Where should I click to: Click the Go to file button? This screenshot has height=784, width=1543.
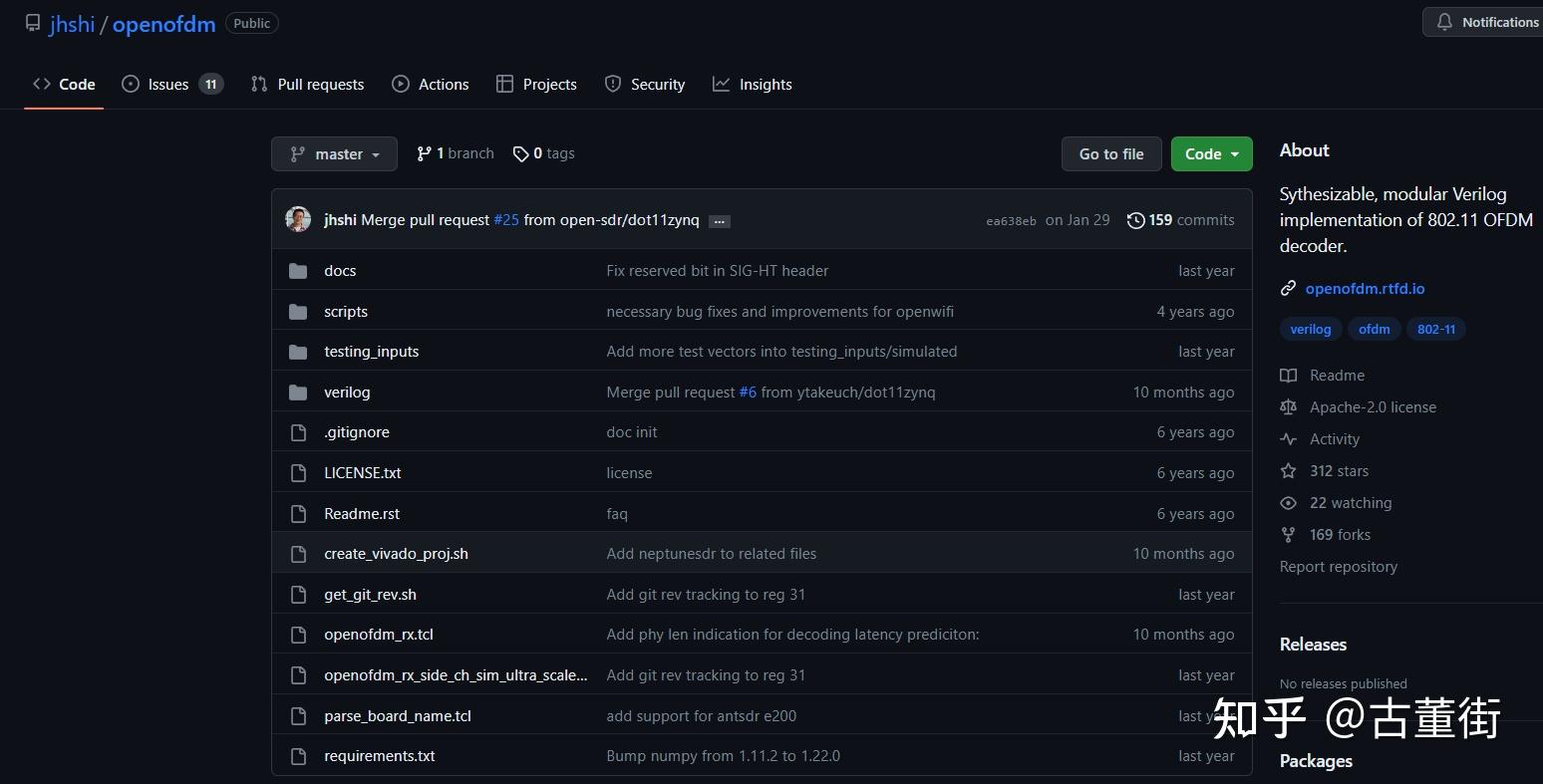[x=1110, y=153]
